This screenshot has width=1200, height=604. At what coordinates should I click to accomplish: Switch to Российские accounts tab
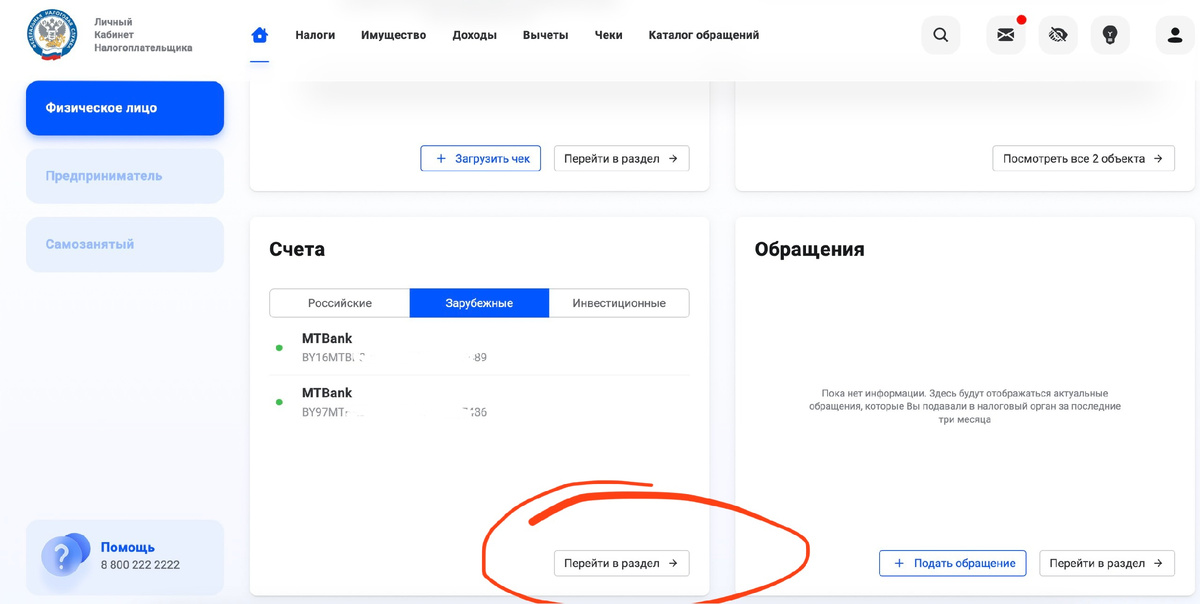click(340, 303)
